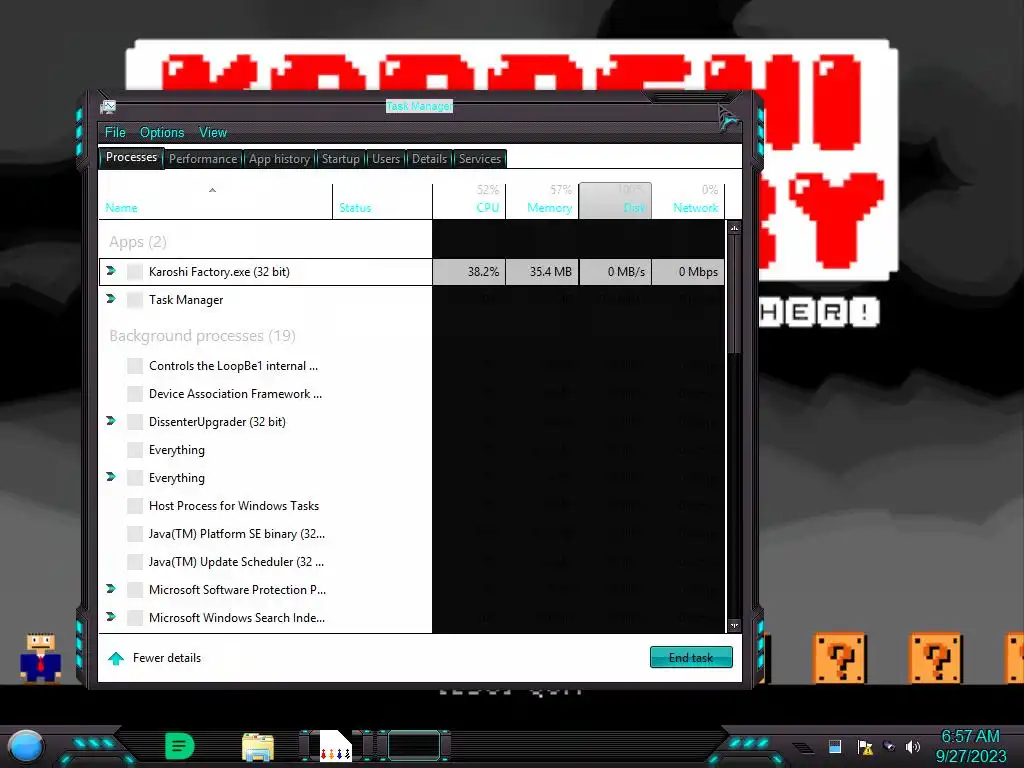Open the Options menu
The height and width of the screenshot is (768, 1024).
tap(162, 133)
